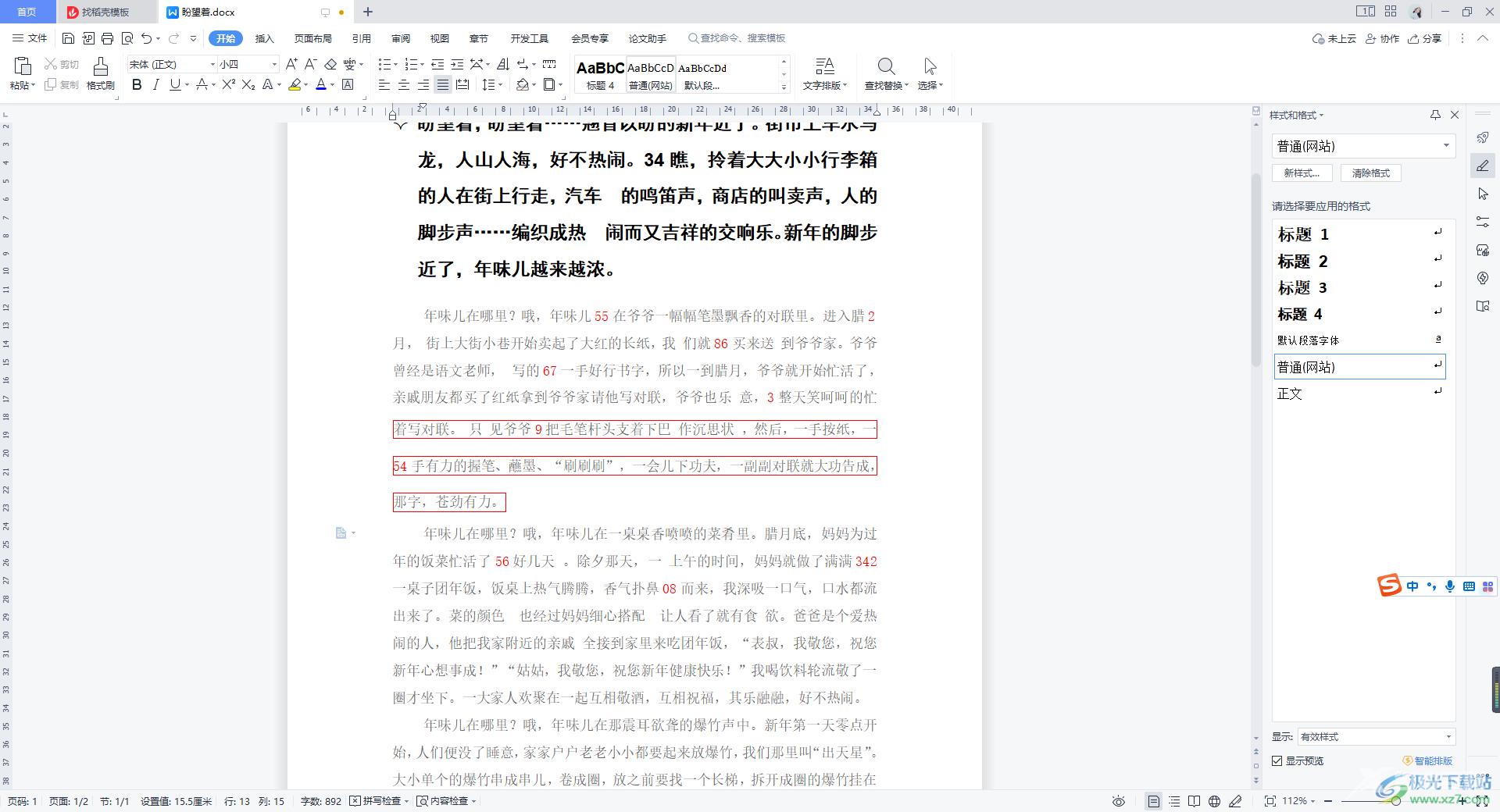The height and width of the screenshot is (812, 1500).
Task: Click the Print icon in quick access toolbar
Action: pyautogui.click(x=107, y=38)
